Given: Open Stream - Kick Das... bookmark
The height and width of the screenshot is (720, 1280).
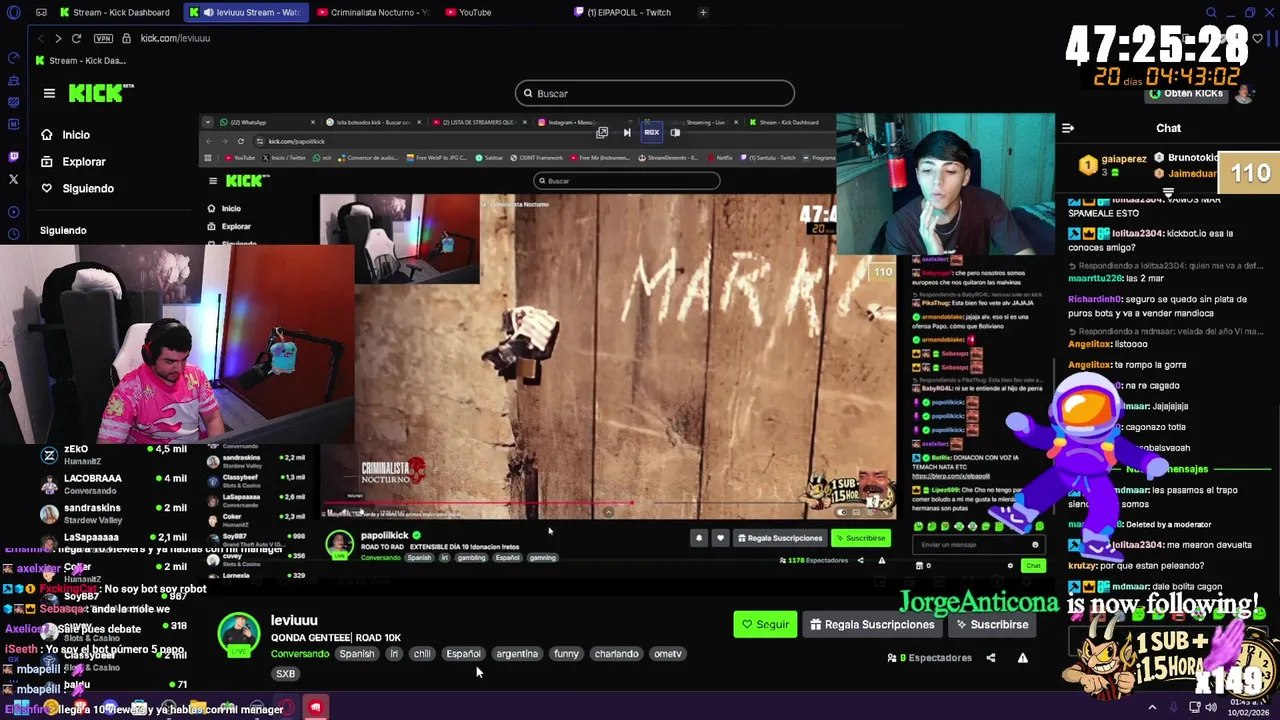Looking at the screenshot, I should tap(80, 61).
